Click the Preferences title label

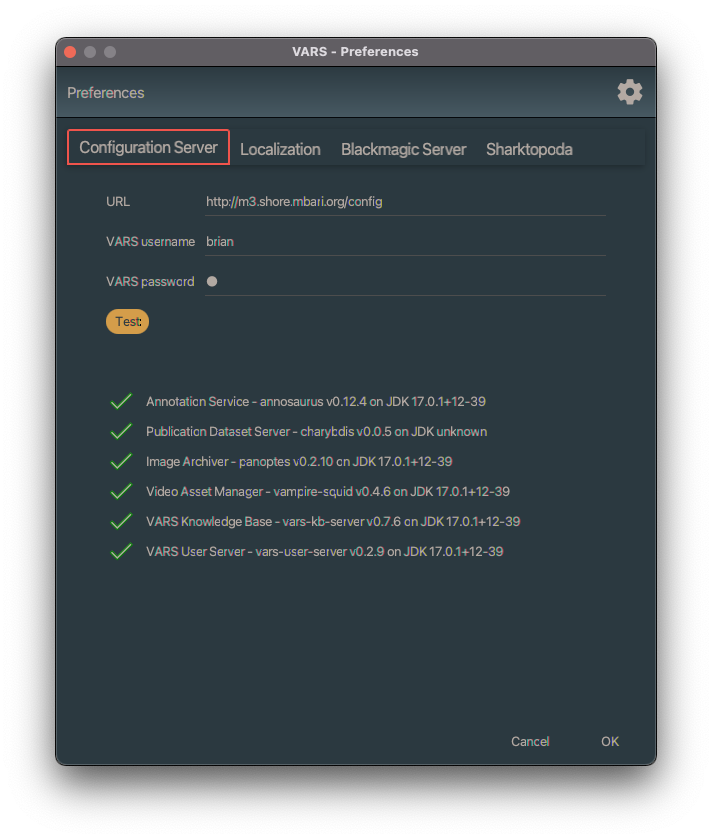[x=105, y=92]
